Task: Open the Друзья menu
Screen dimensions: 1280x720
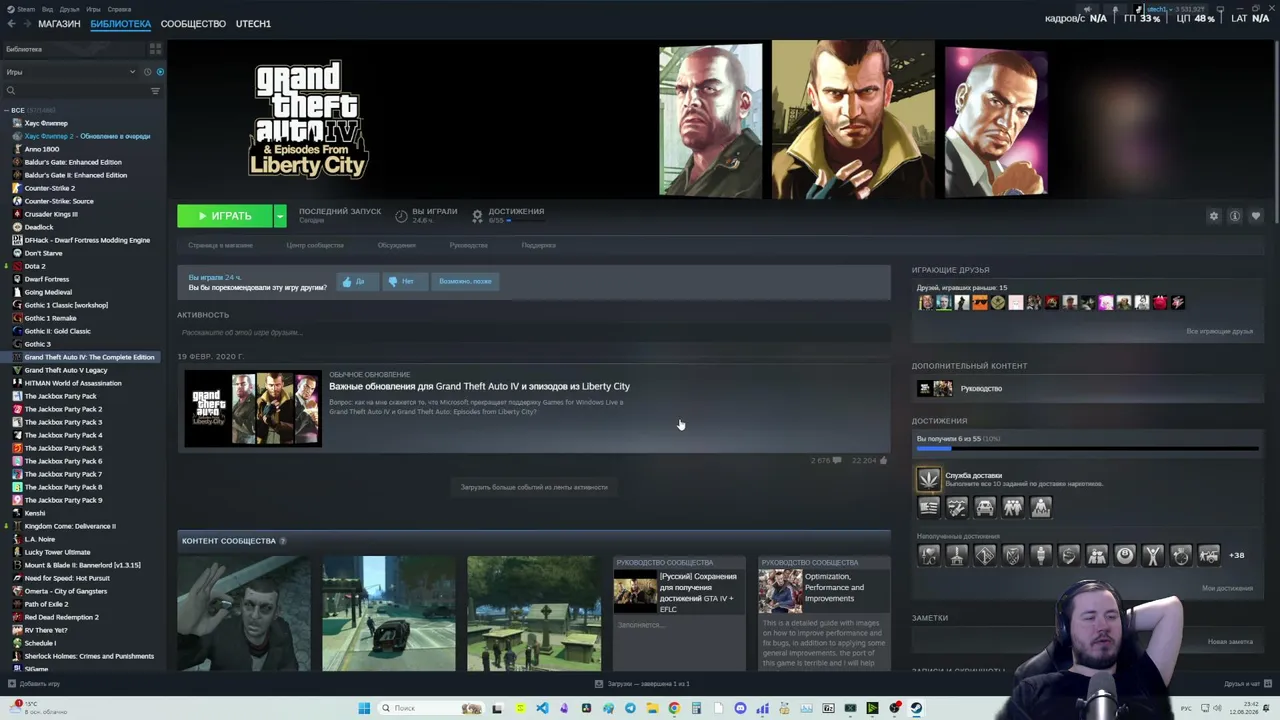Action: click(x=69, y=9)
